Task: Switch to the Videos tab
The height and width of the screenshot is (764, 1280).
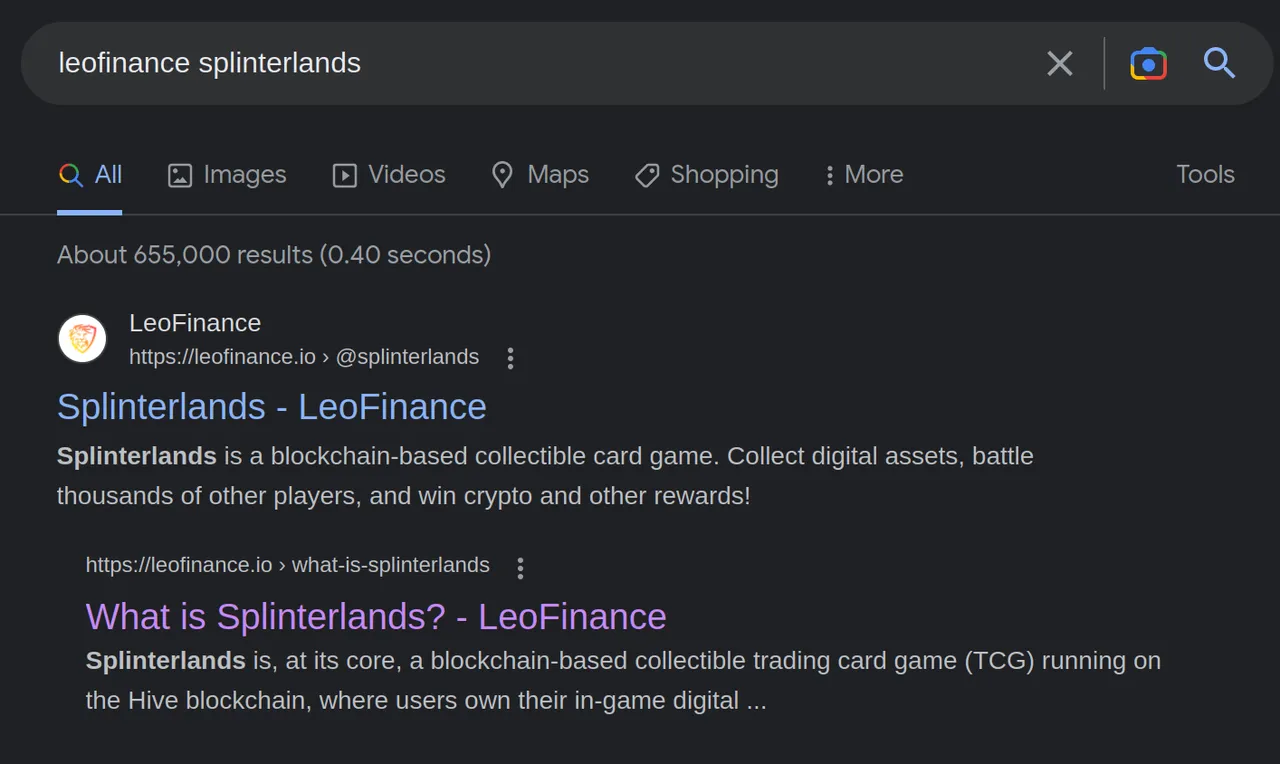Action: [x=389, y=175]
